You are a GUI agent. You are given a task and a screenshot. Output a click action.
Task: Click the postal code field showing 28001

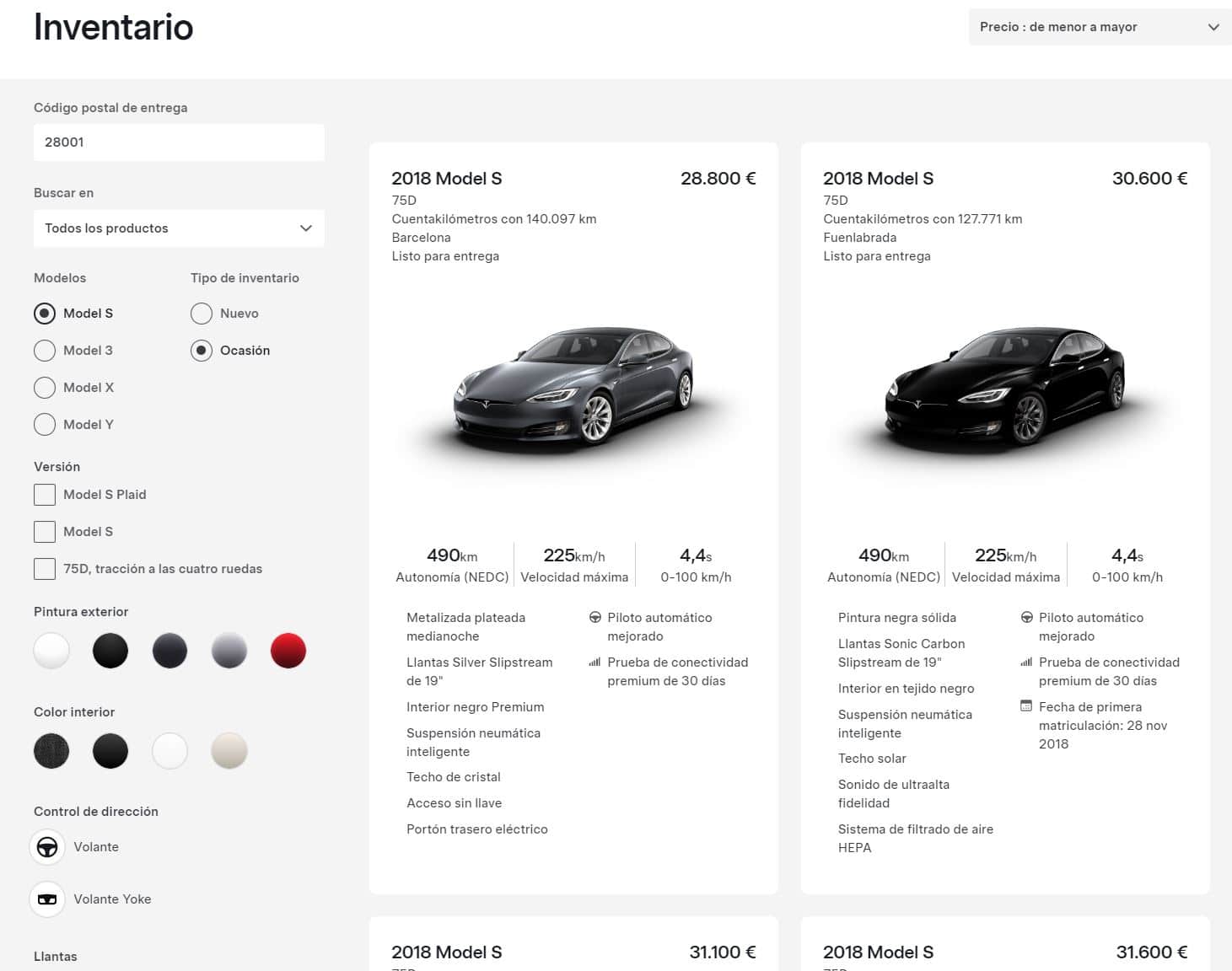[x=179, y=142]
